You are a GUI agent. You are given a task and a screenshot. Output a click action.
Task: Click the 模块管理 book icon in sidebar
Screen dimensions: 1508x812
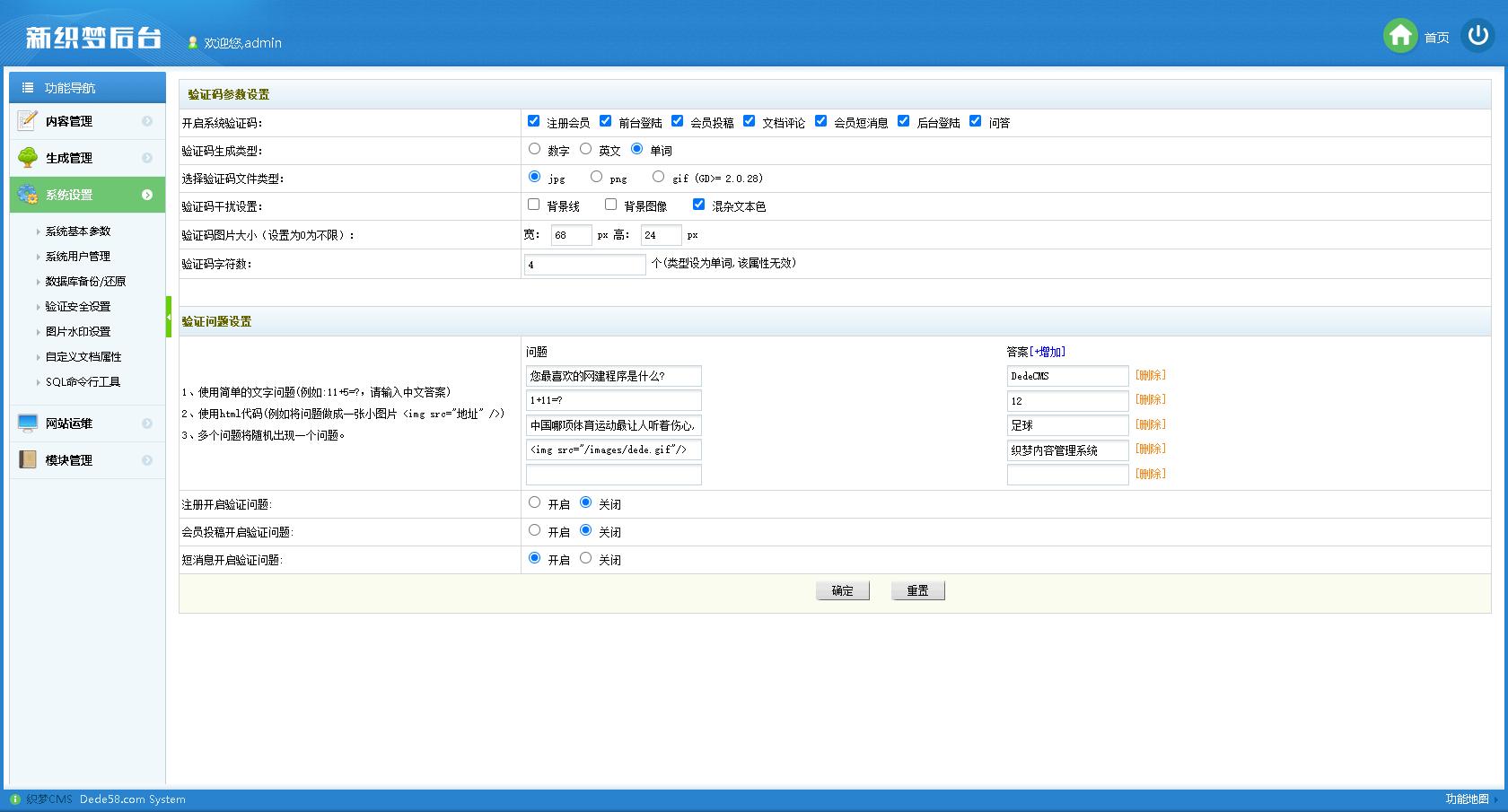click(26, 460)
